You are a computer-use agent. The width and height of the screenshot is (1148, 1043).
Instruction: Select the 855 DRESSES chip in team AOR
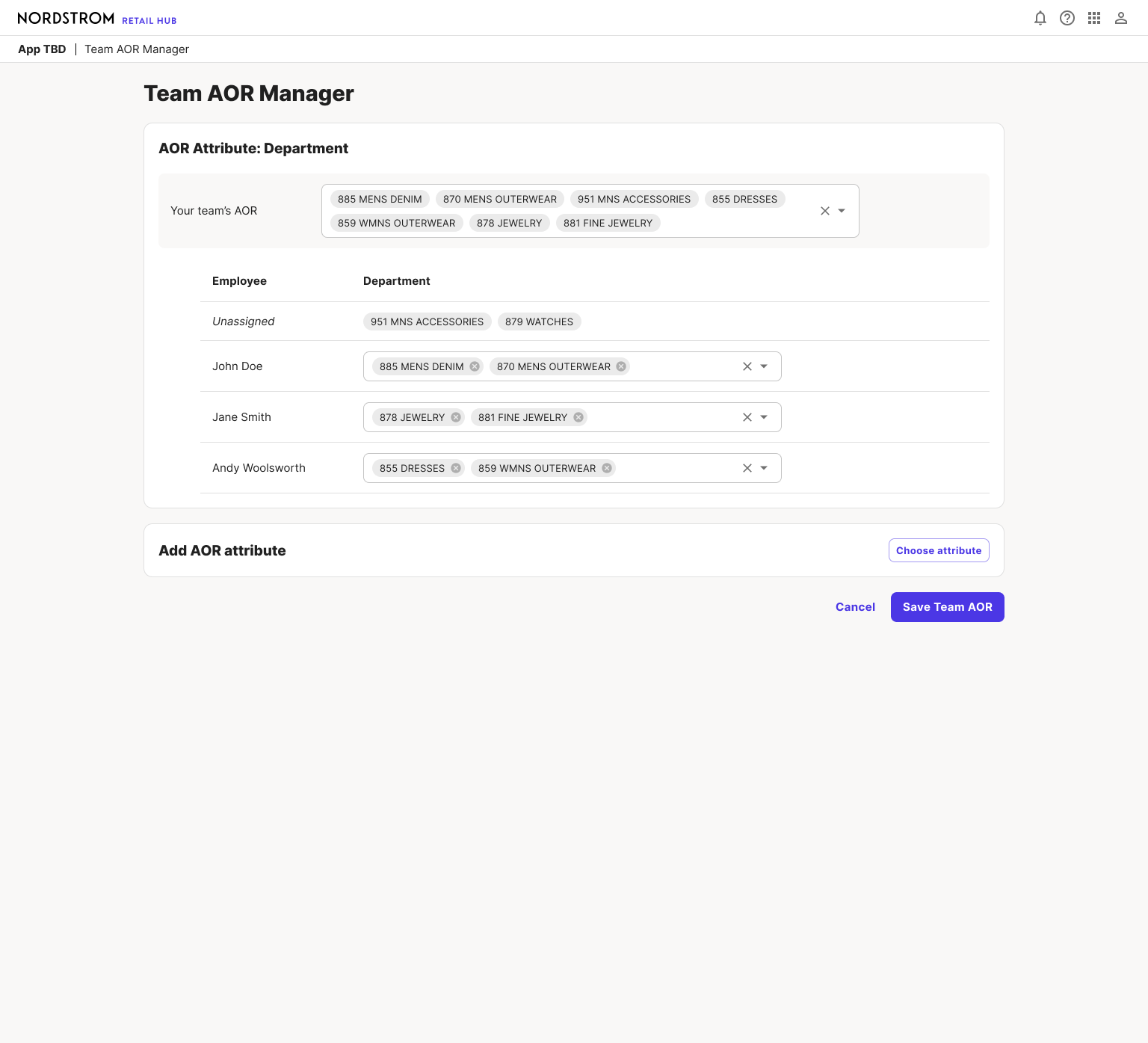745,199
